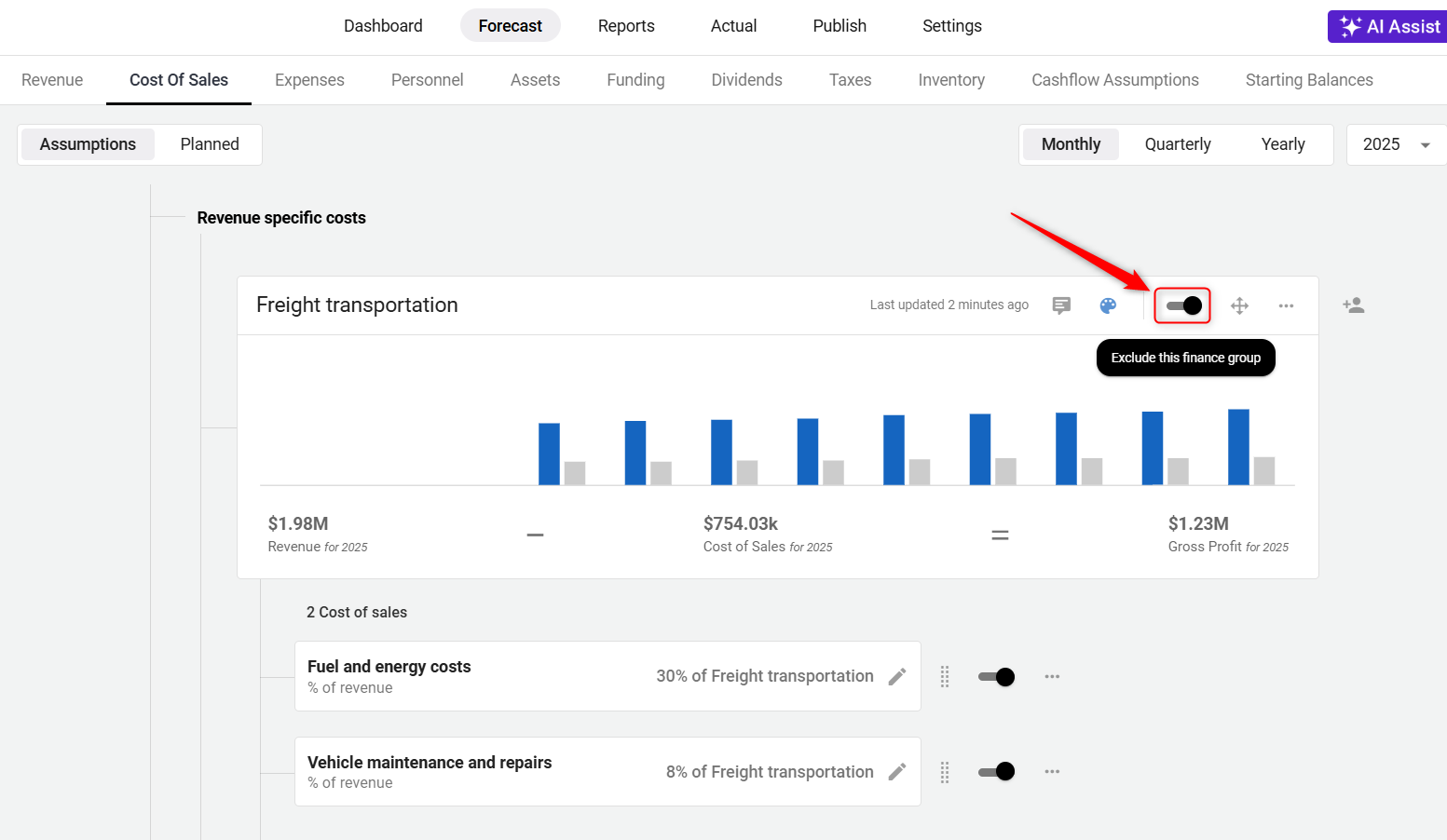Image resolution: width=1447 pixels, height=840 pixels.
Task: Switch to Quarterly period
Action: [1178, 144]
